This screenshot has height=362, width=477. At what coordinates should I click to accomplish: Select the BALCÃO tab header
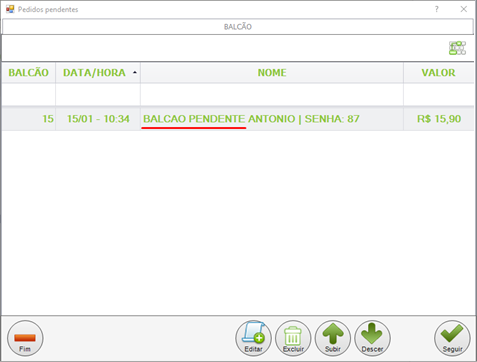point(238,27)
